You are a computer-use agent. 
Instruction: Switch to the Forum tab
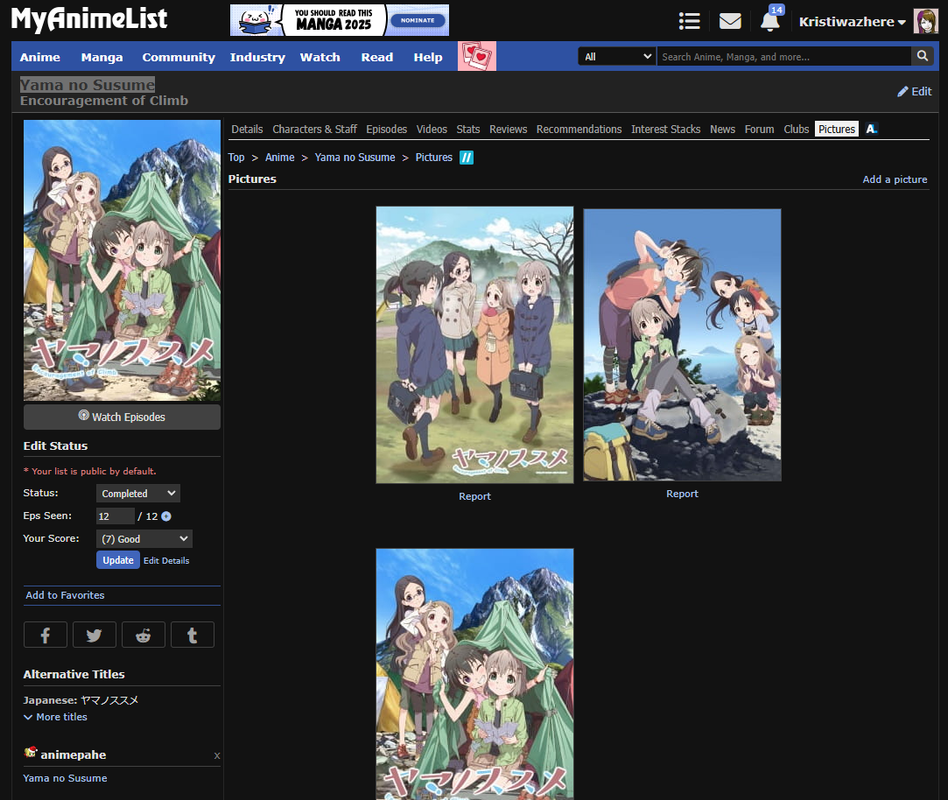(759, 129)
